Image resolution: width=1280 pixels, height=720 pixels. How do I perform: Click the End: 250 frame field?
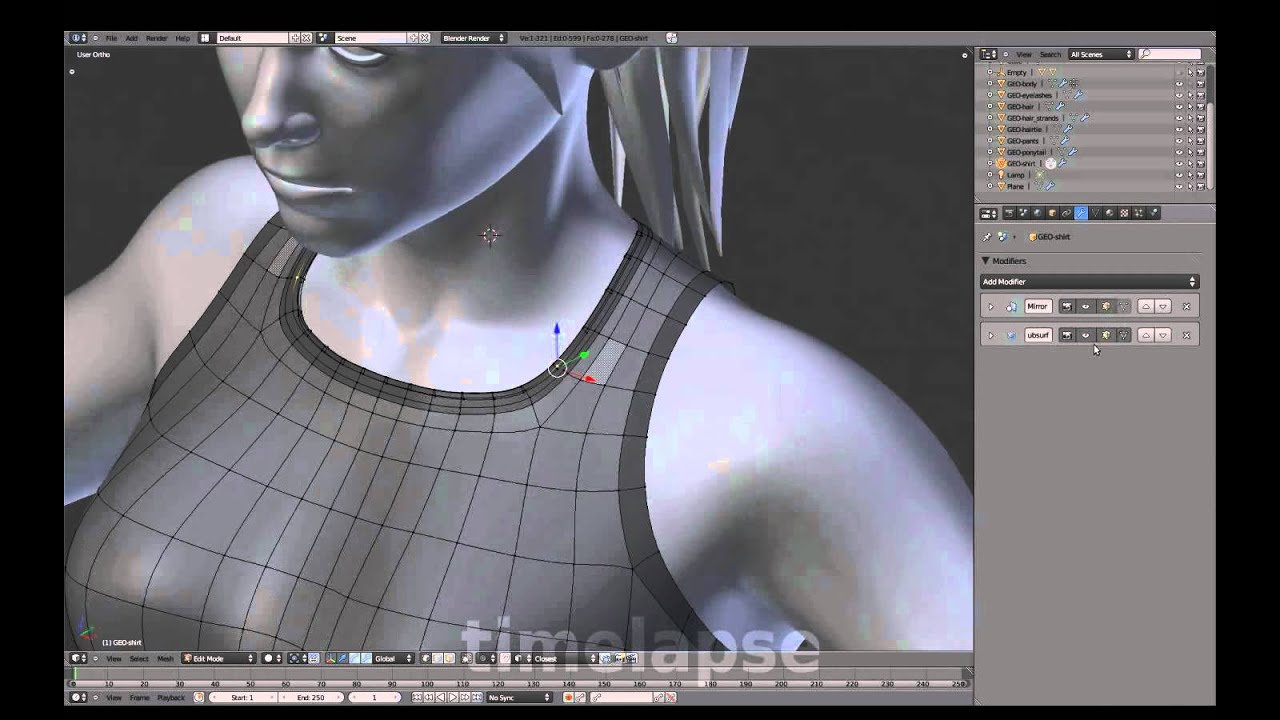[310, 697]
